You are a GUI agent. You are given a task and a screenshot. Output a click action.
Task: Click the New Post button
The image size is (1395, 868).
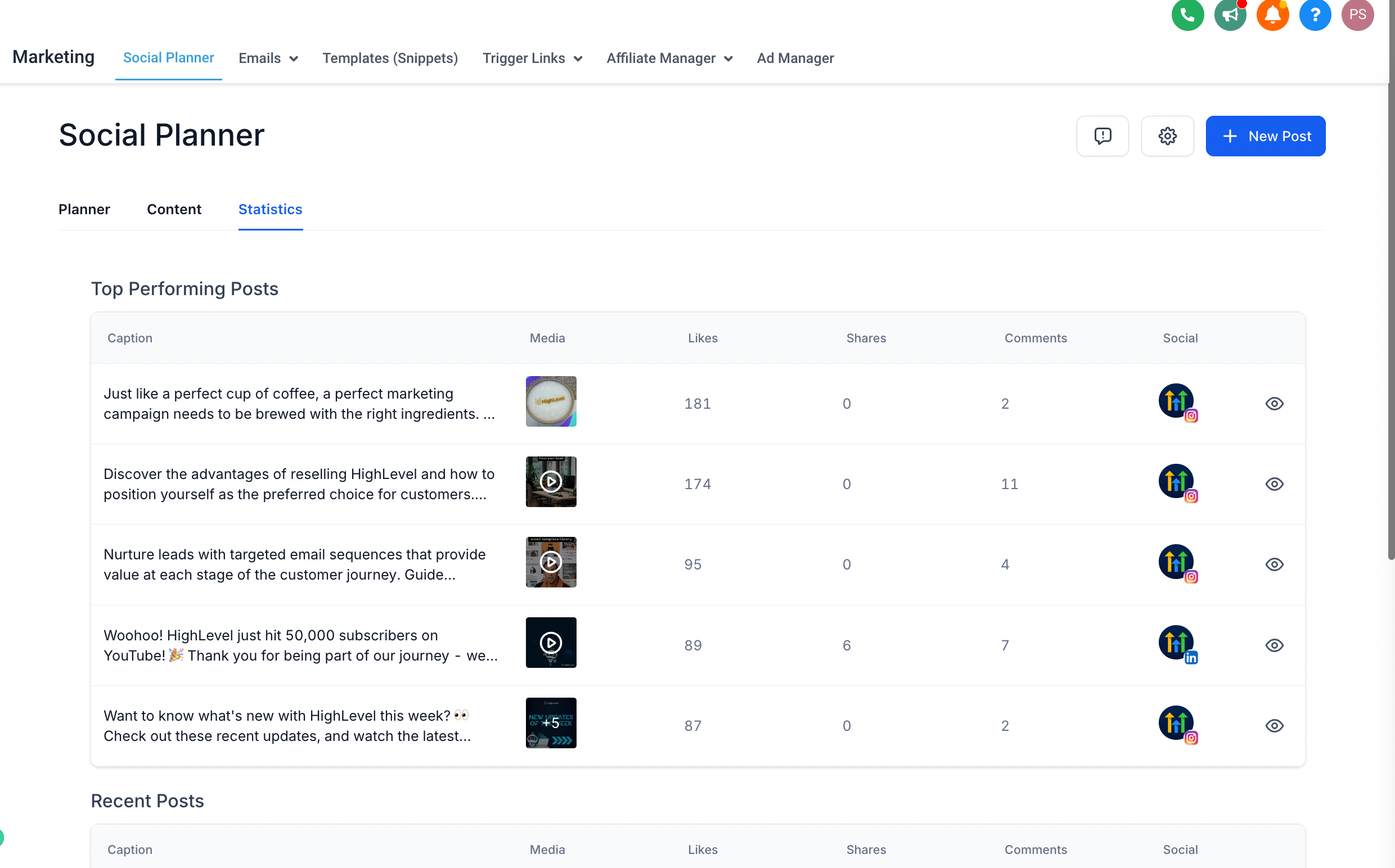pos(1265,136)
